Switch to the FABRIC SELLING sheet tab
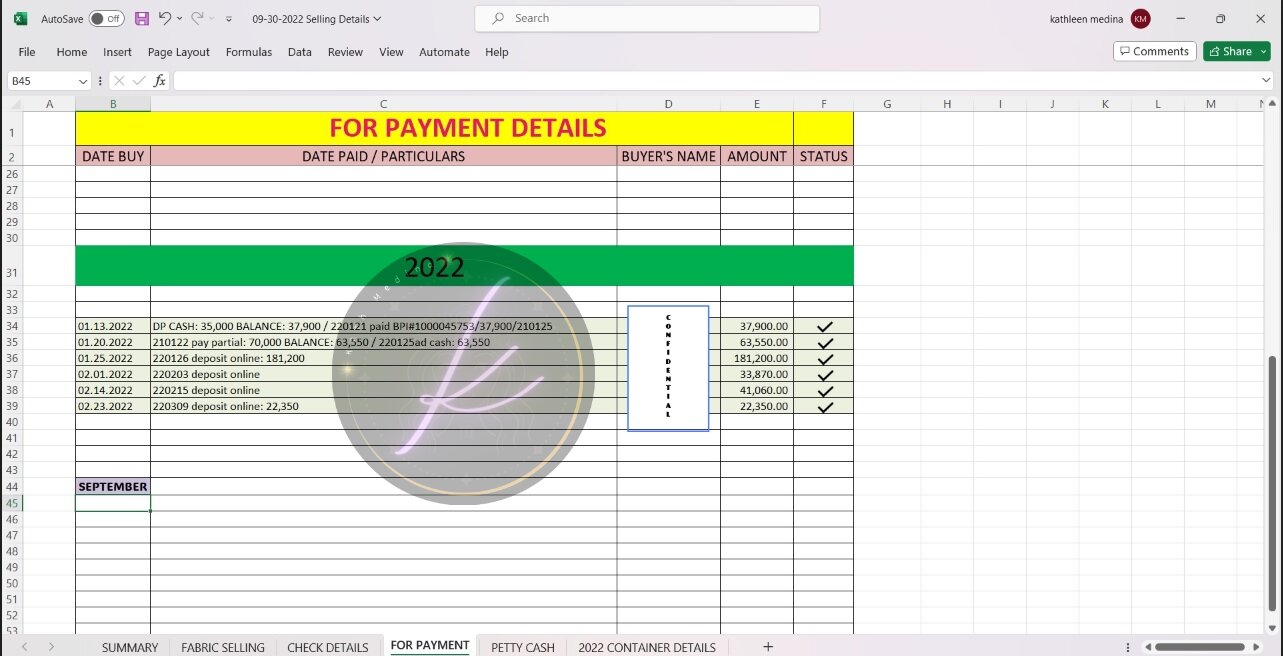Screen dimensions: 1283x656 223,647
